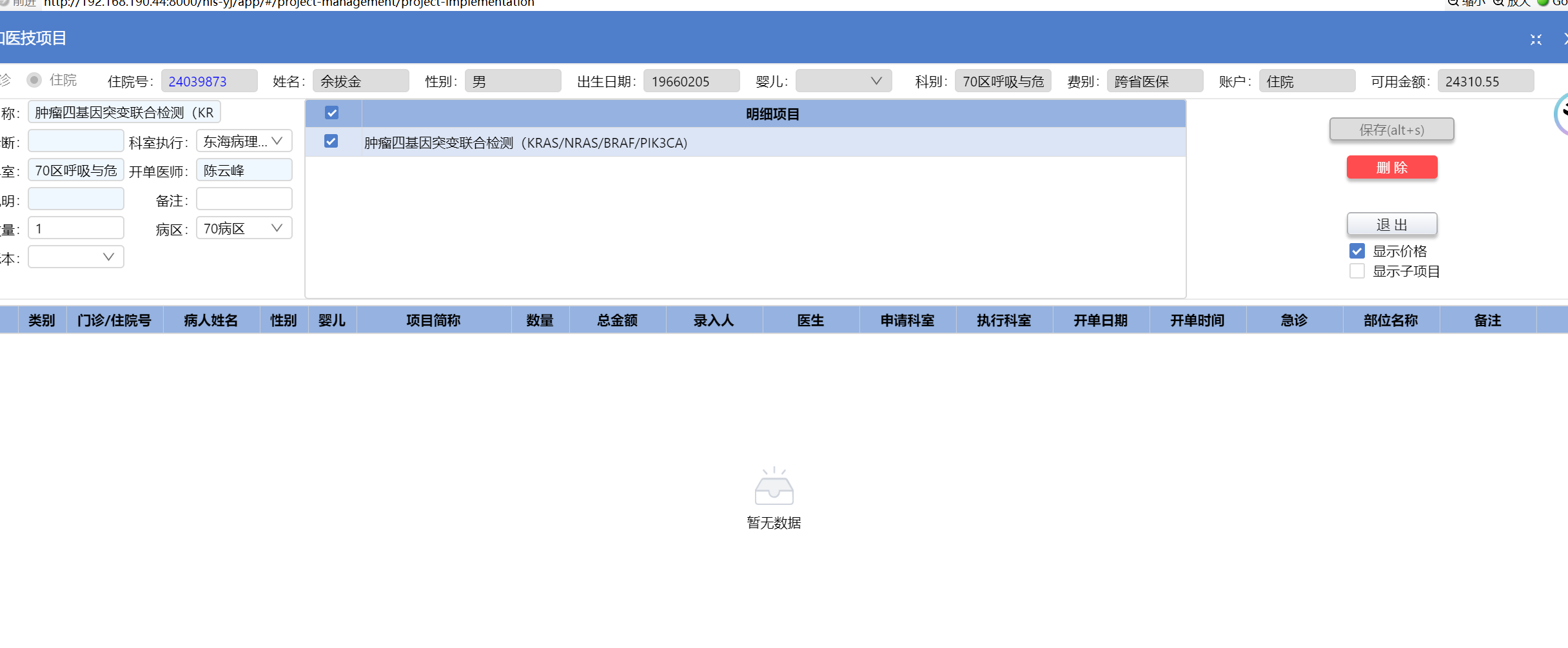This screenshot has width=1568, height=648.
Task: Click the 性别 column header in bottom table
Action: [284, 320]
